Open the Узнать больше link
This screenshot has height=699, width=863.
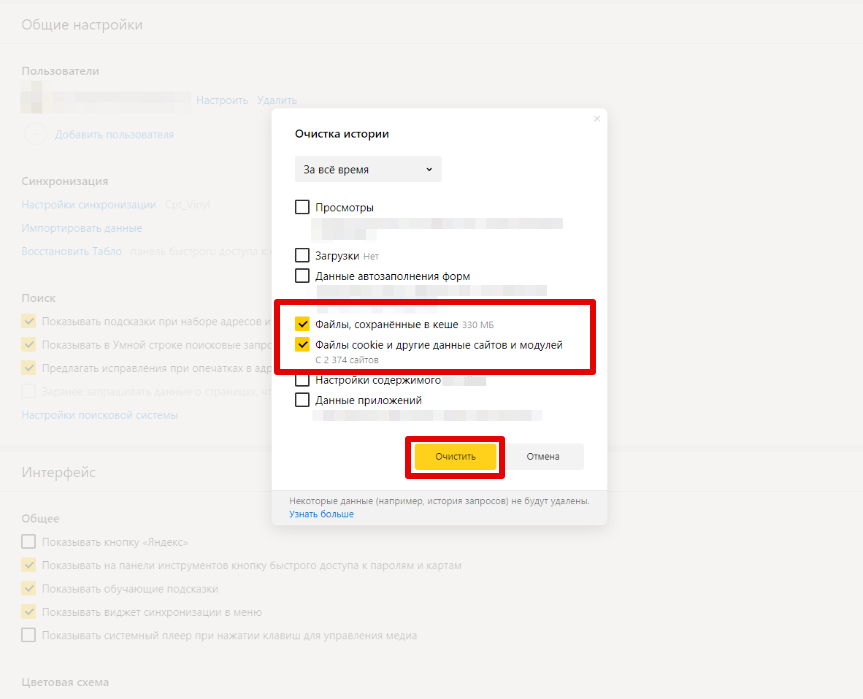(x=321, y=514)
